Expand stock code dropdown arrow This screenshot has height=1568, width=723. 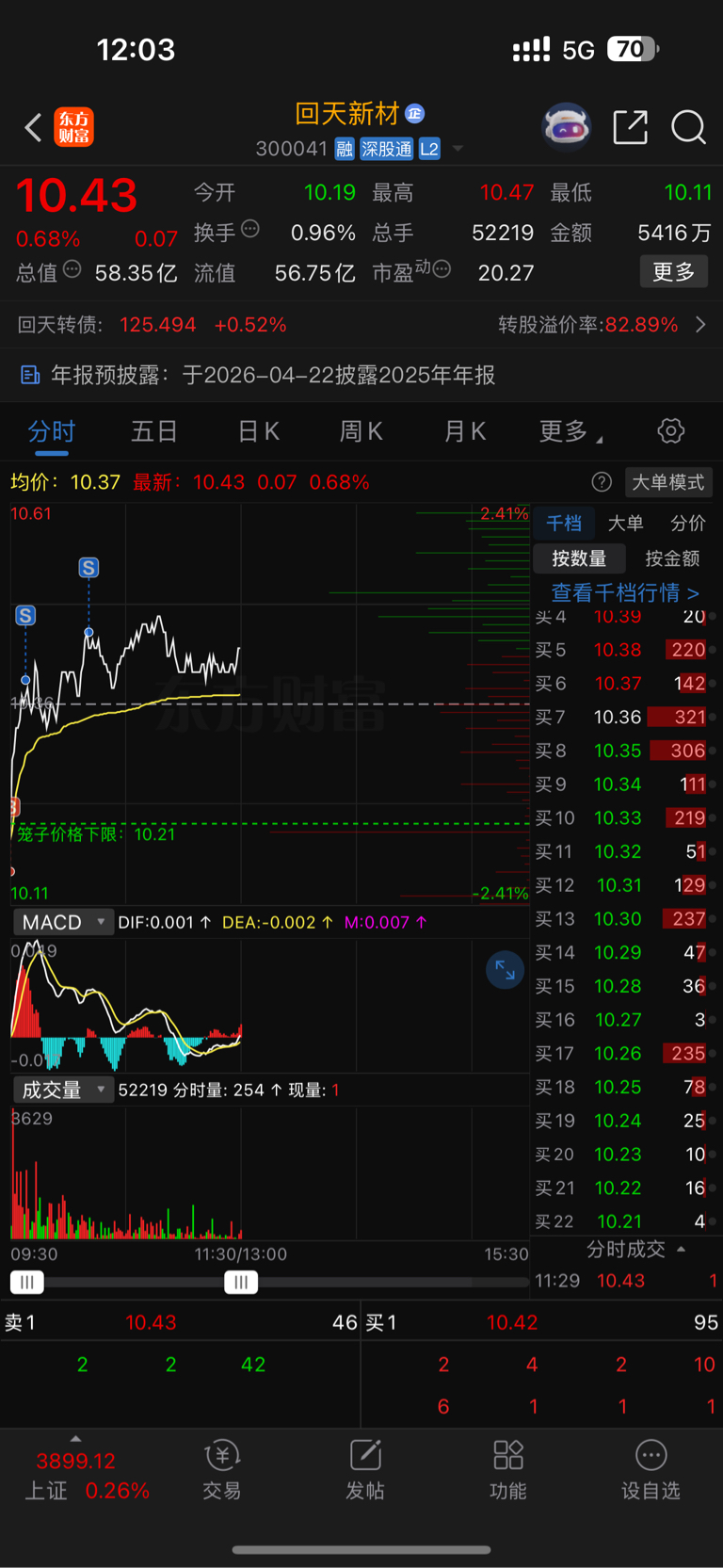(x=458, y=149)
